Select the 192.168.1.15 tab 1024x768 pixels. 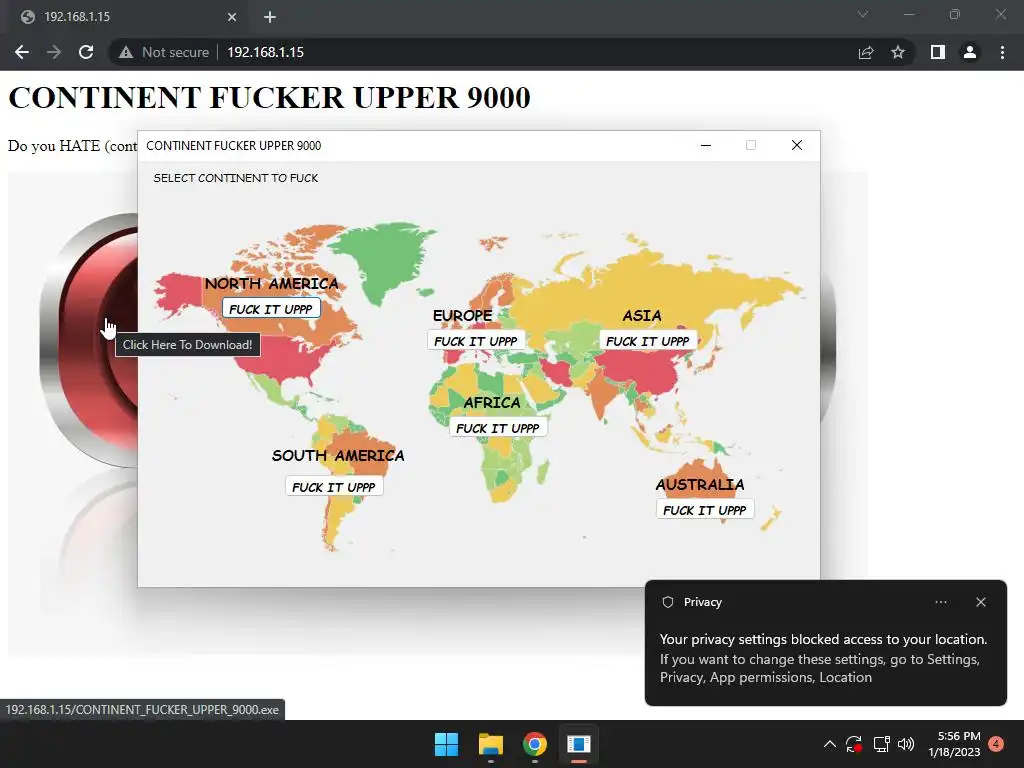click(x=127, y=17)
